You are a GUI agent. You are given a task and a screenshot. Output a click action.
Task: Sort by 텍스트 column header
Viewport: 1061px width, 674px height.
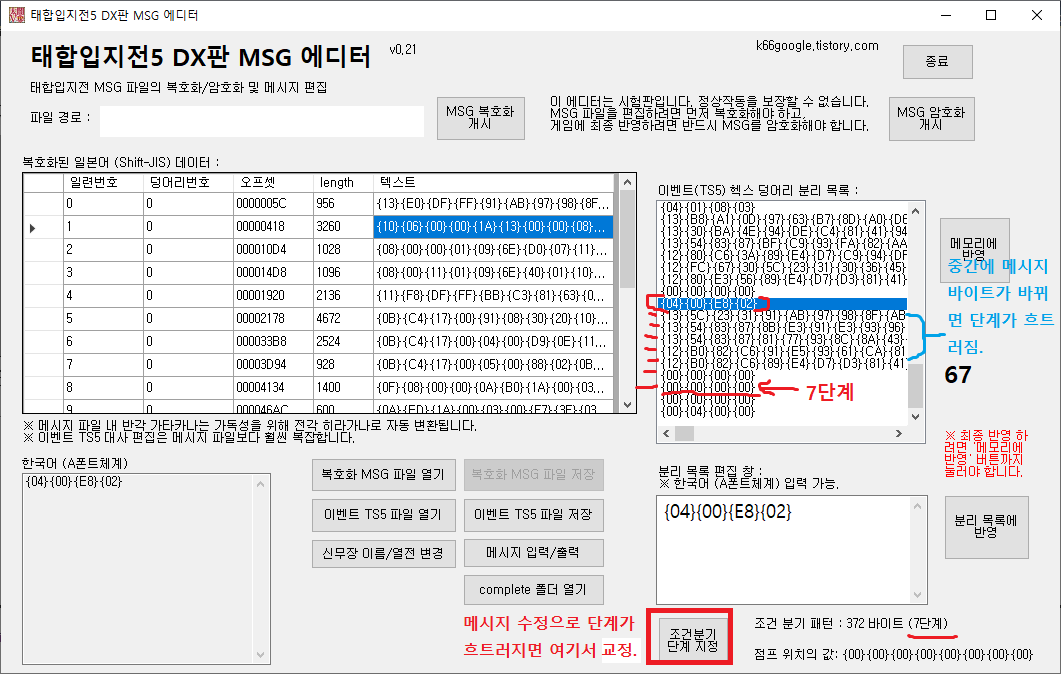click(493, 183)
